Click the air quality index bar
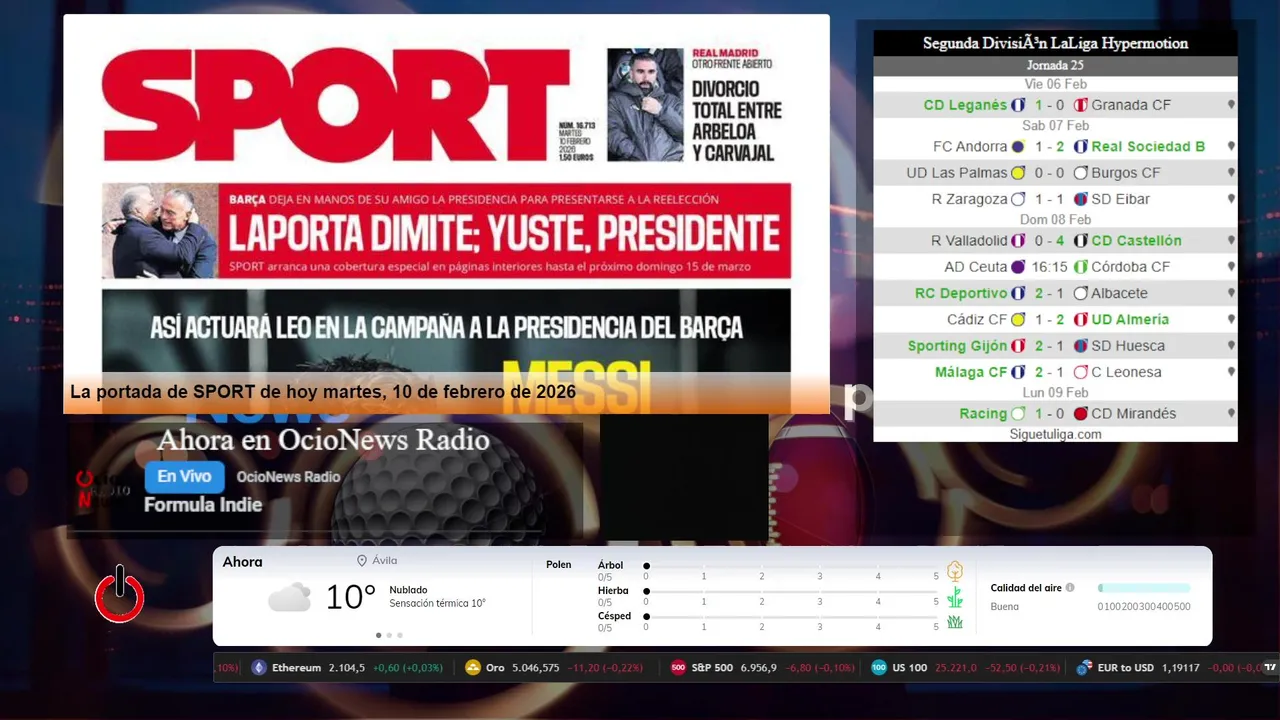Image resolution: width=1280 pixels, height=720 pixels. point(1144,588)
